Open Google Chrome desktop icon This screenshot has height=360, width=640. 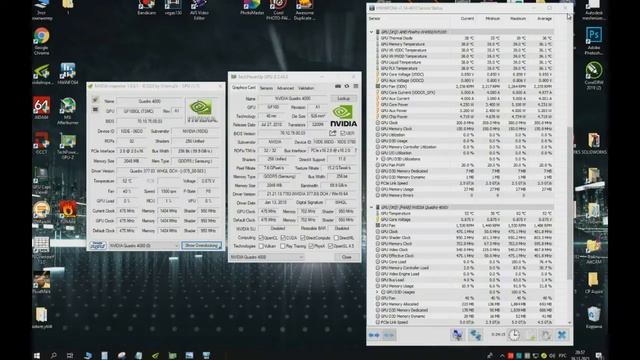click(42, 41)
